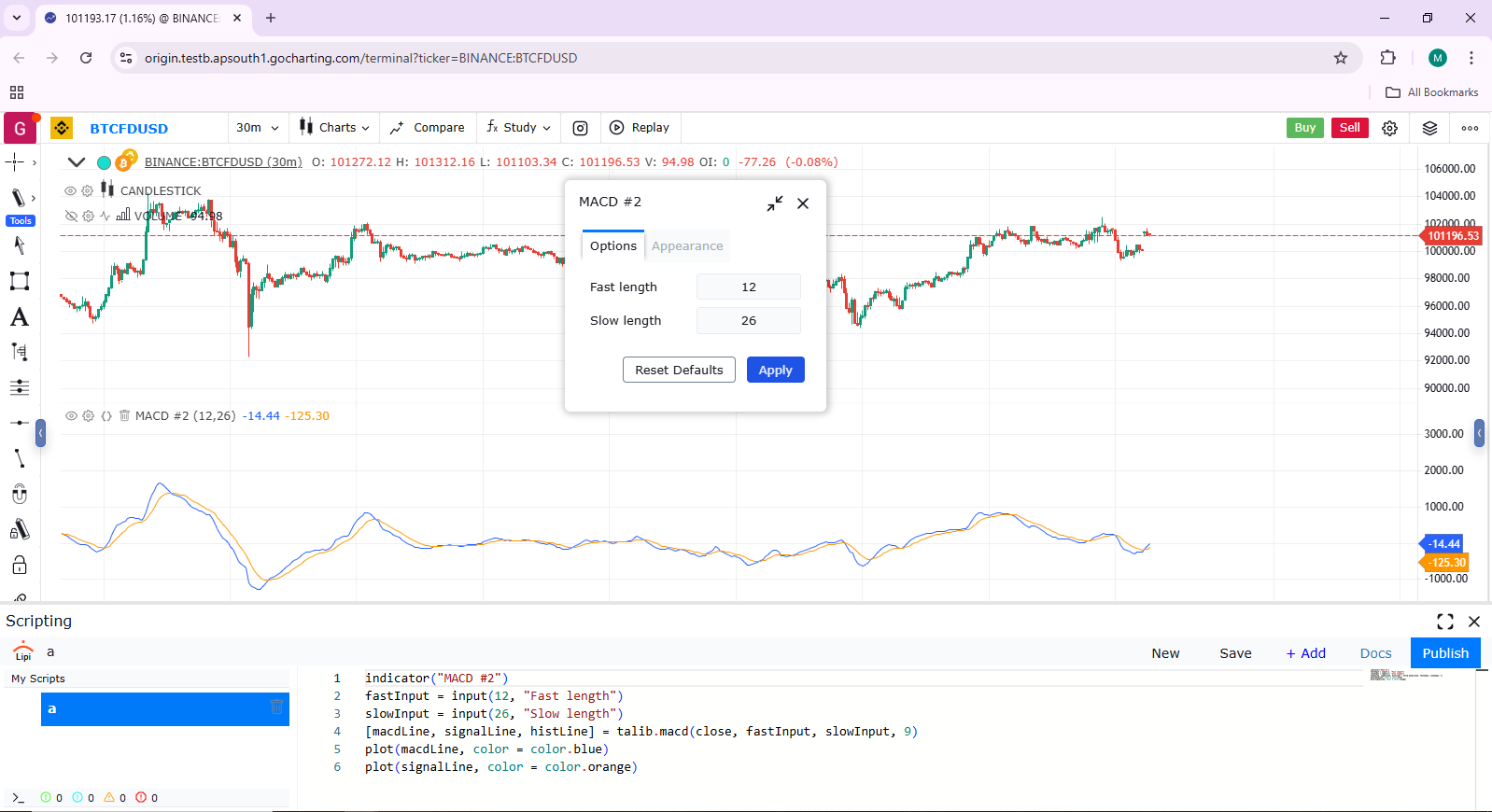Open the 30m timeframe dropdown
The height and width of the screenshot is (812, 1492).
pyautogui.click(x=257, y=128)
